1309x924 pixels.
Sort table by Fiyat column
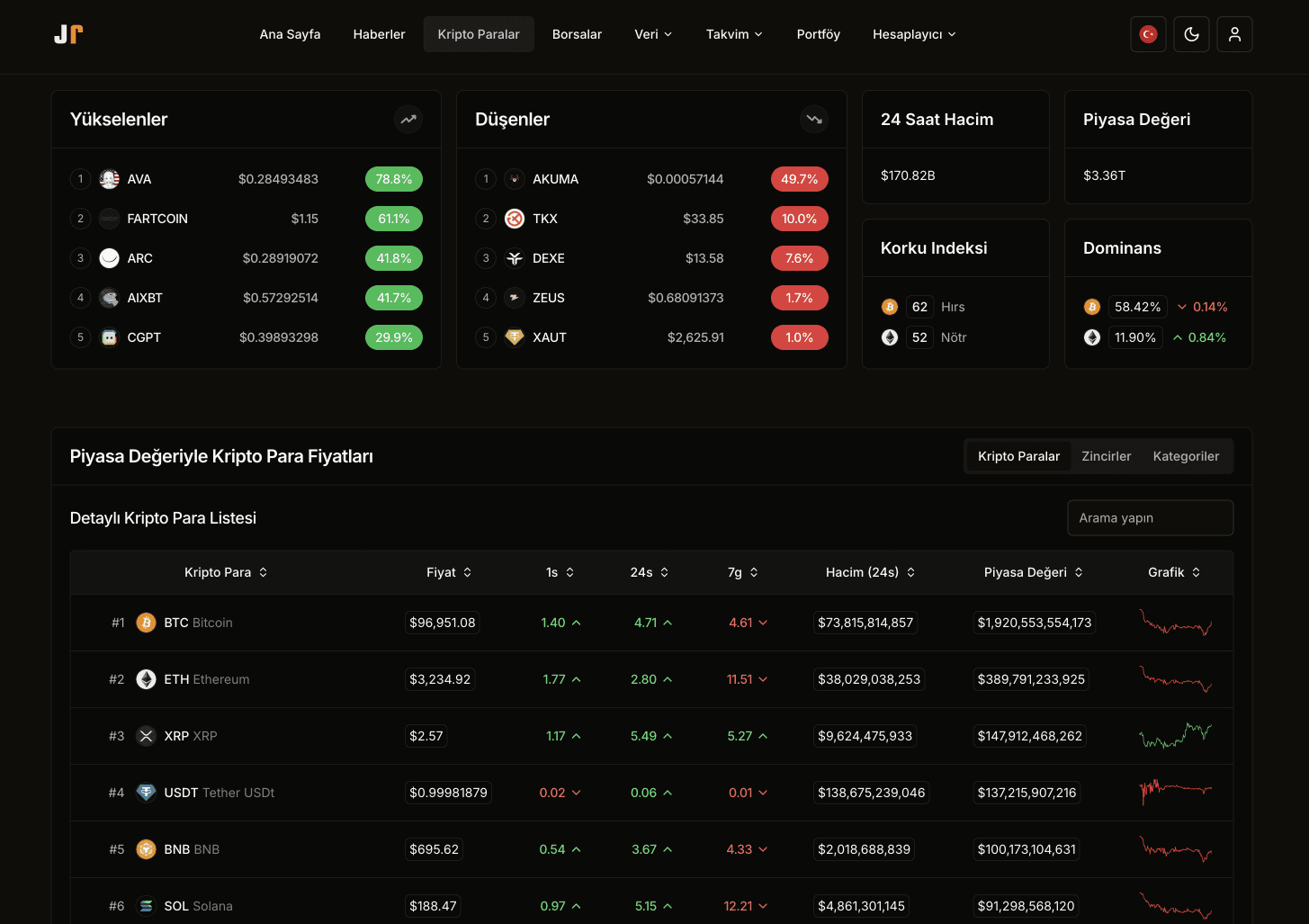pos(449,572)
